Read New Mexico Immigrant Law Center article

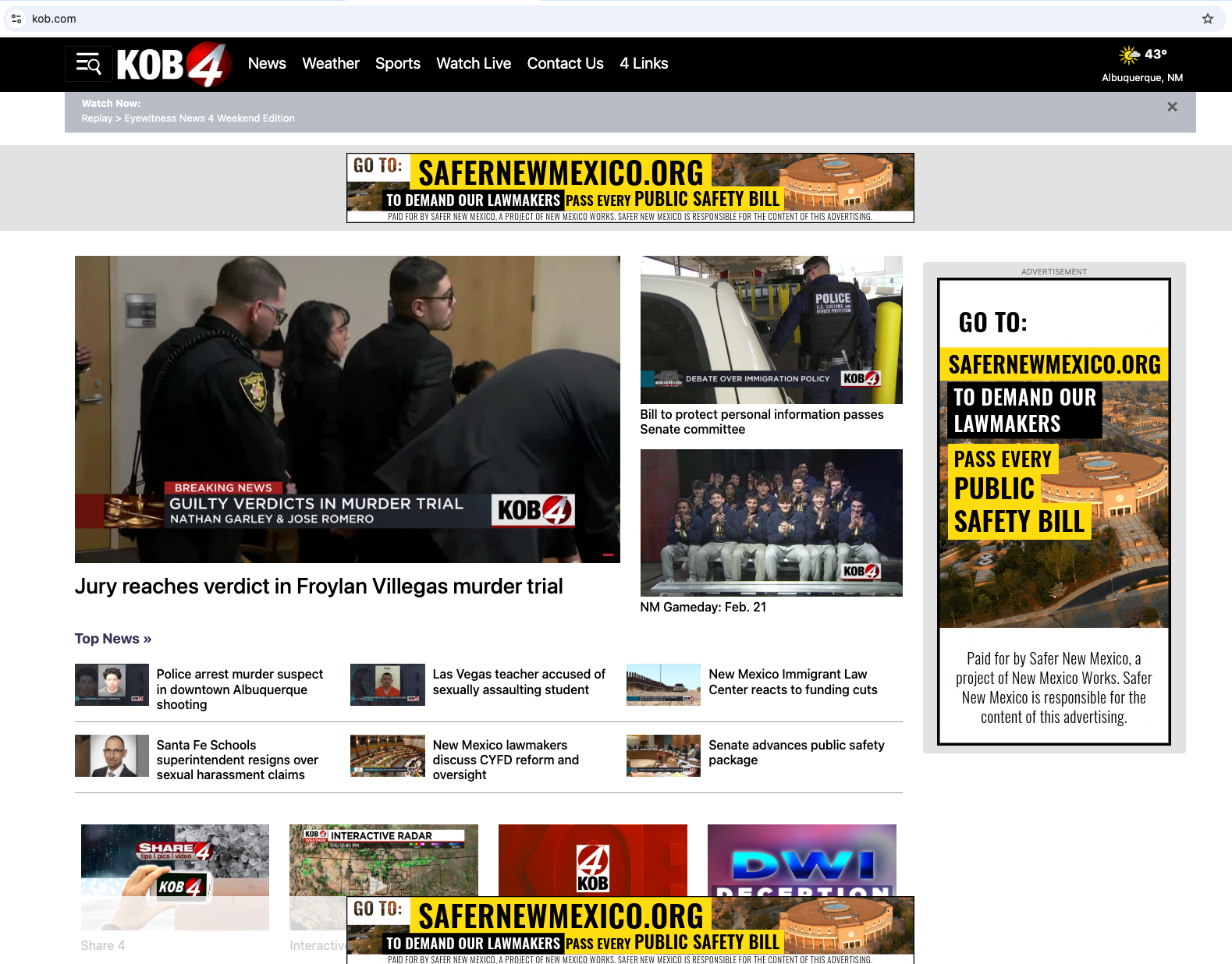click(x=793, y=682)
